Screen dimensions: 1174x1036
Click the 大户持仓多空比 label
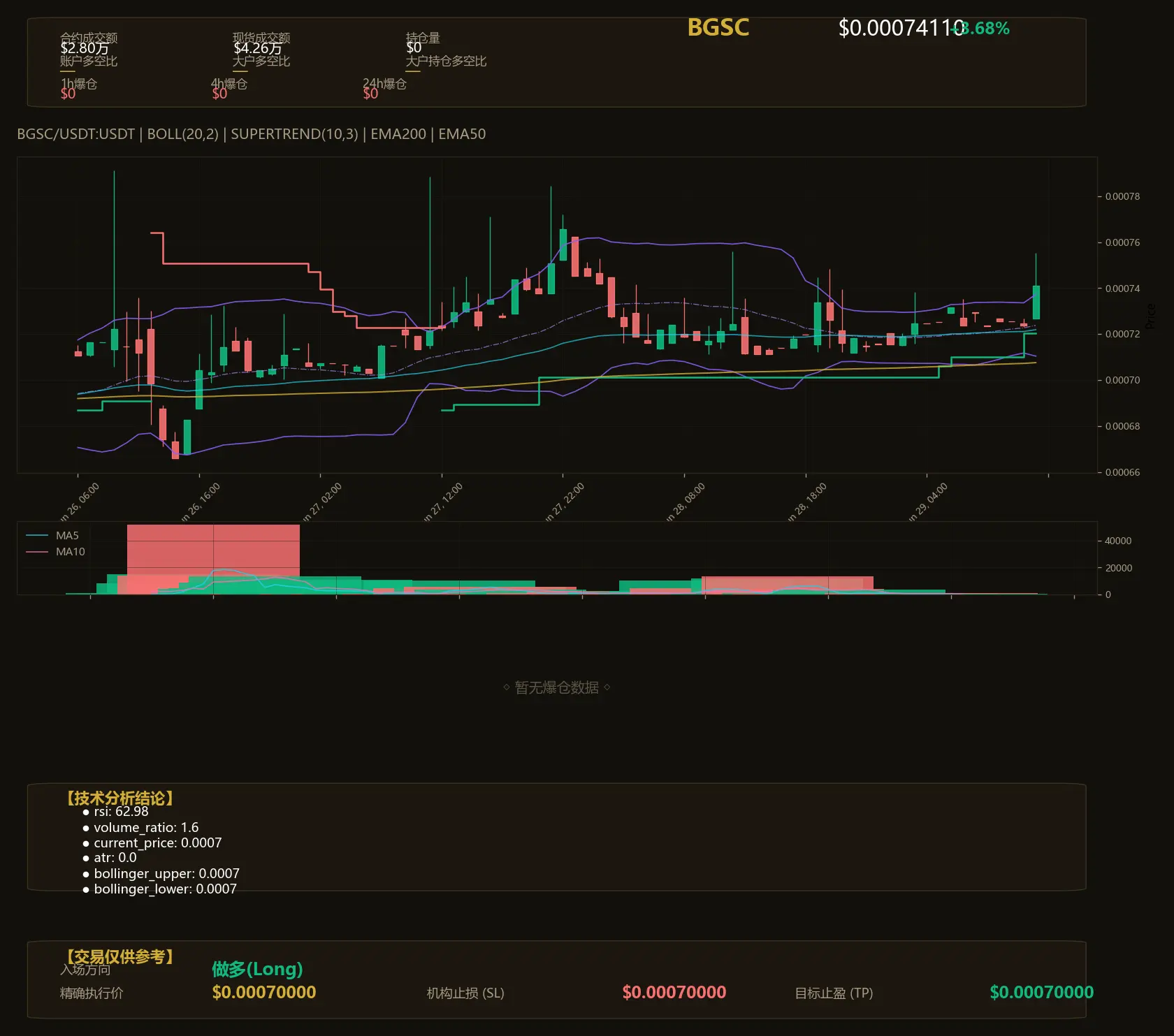coord(446,61)
